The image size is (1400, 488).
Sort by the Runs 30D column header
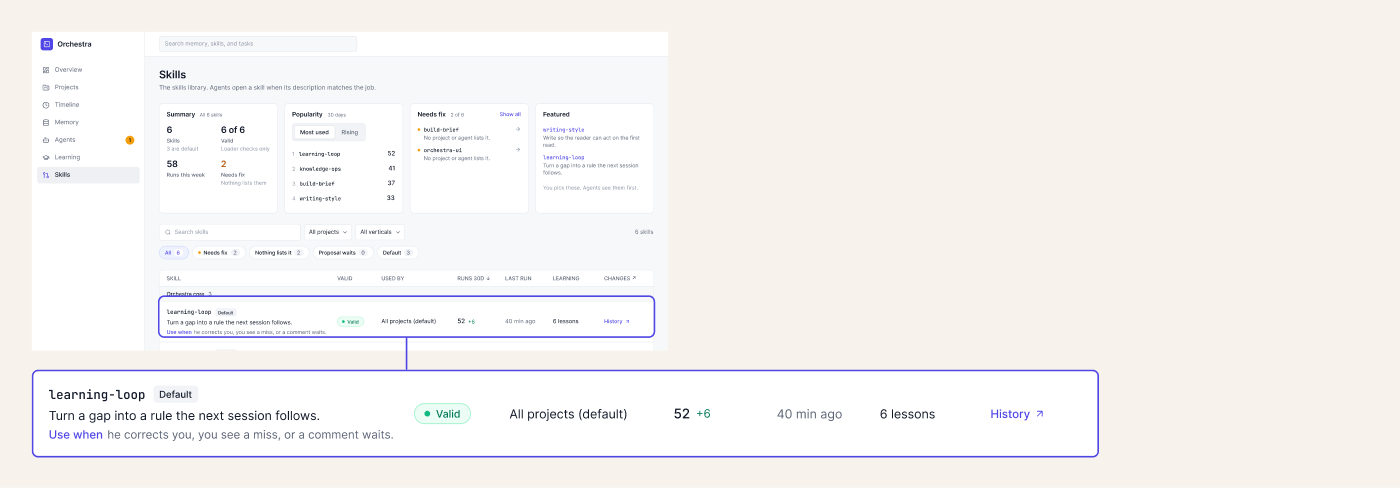473,278
